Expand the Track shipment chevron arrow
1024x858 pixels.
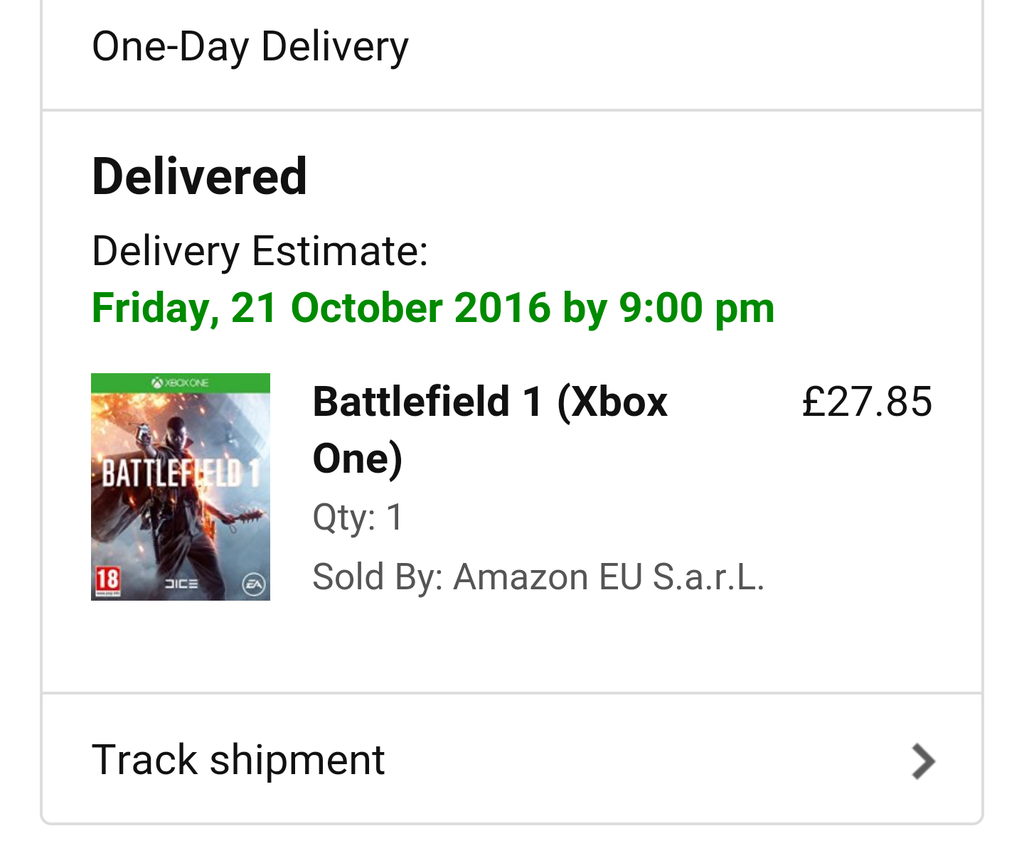(x=923, y=761)
